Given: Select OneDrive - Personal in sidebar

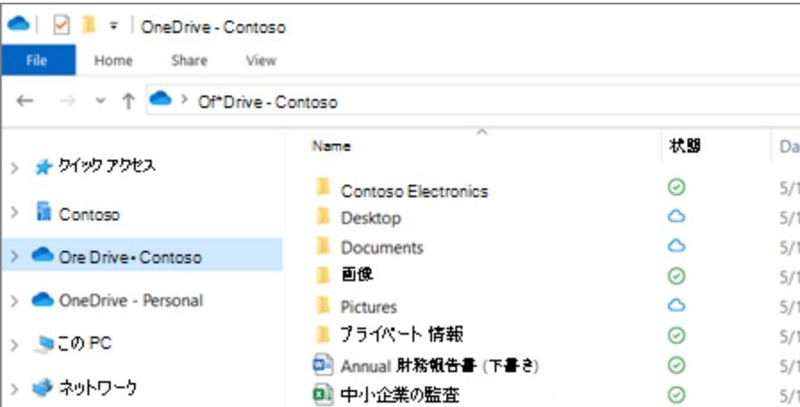Looking at the screenshot, I should 131,300.
